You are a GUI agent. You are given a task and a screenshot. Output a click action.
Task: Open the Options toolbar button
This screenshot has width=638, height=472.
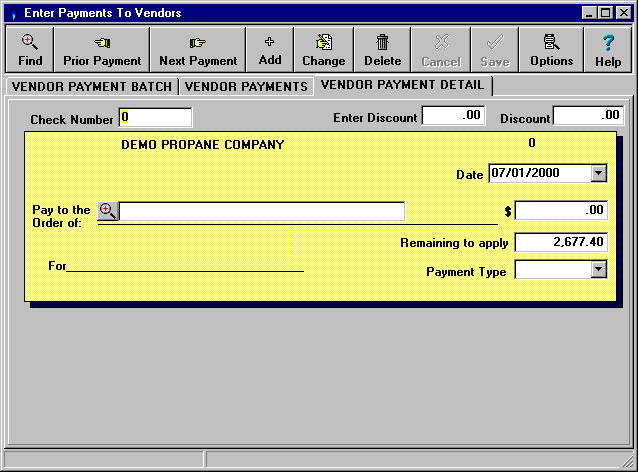point(551,50)
